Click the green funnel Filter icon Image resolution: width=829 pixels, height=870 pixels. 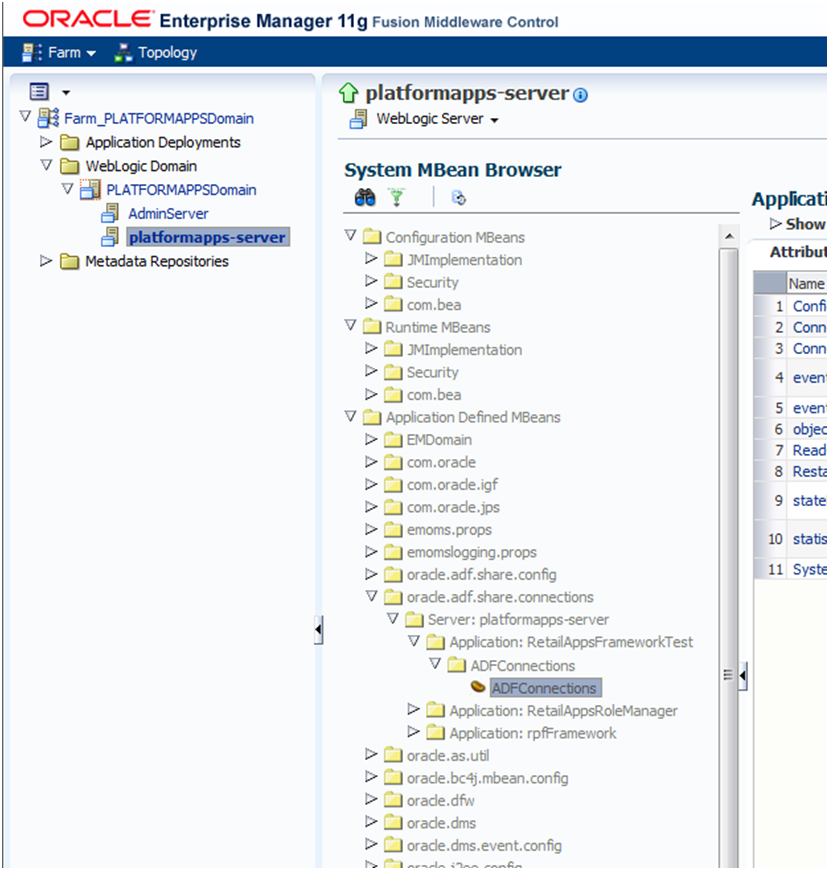point(396,198)
